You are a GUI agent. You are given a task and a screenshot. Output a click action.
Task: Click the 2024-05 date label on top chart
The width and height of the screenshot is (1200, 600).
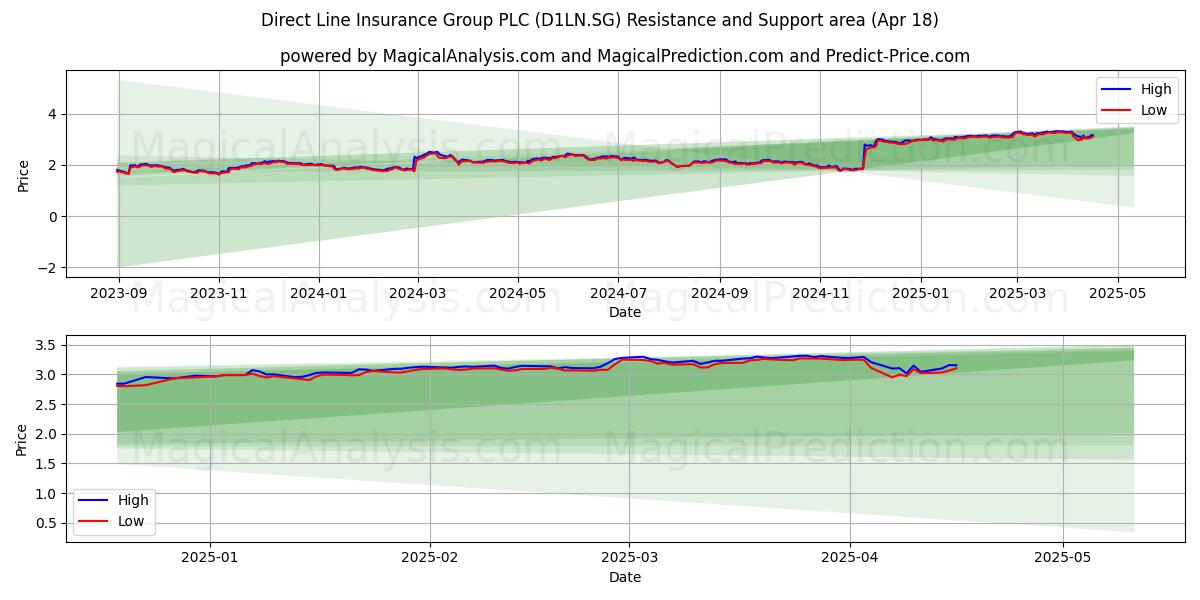pos(518,294)
